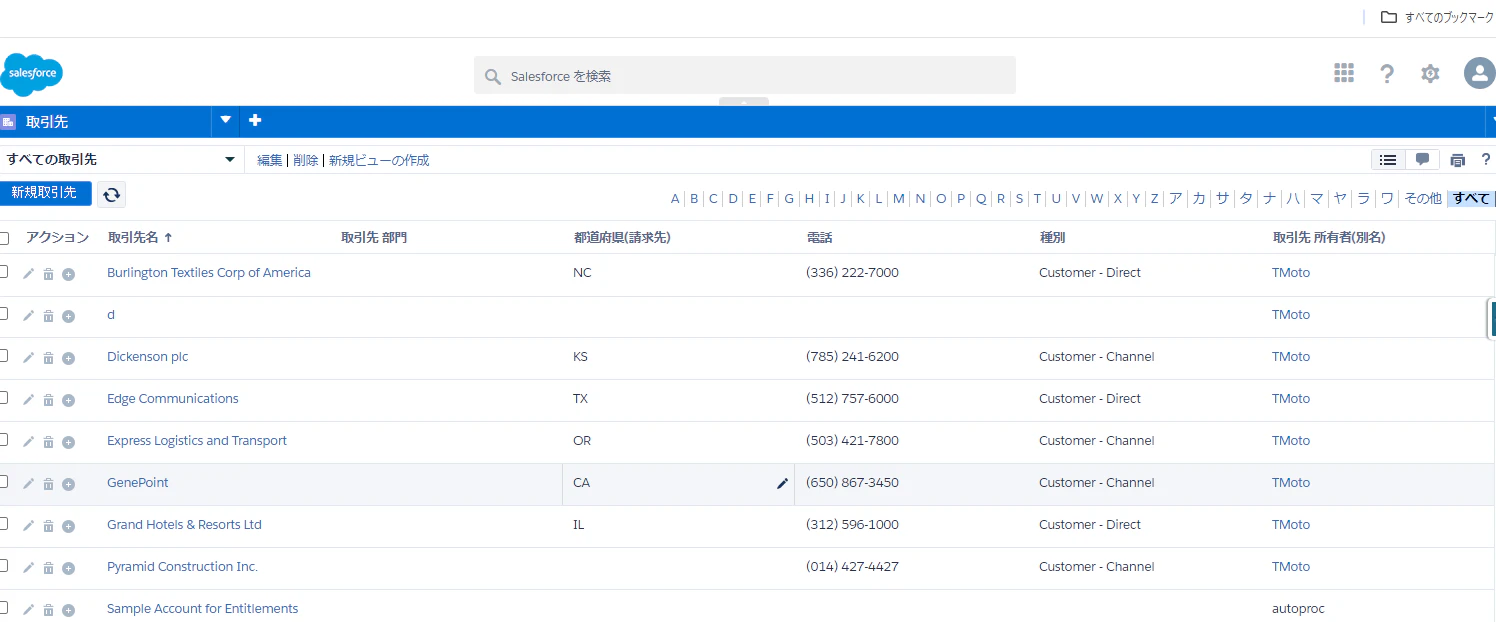Select phone number (512) 757-6000
Viewport: 1496px width, 622px height.
click(852, 398)
